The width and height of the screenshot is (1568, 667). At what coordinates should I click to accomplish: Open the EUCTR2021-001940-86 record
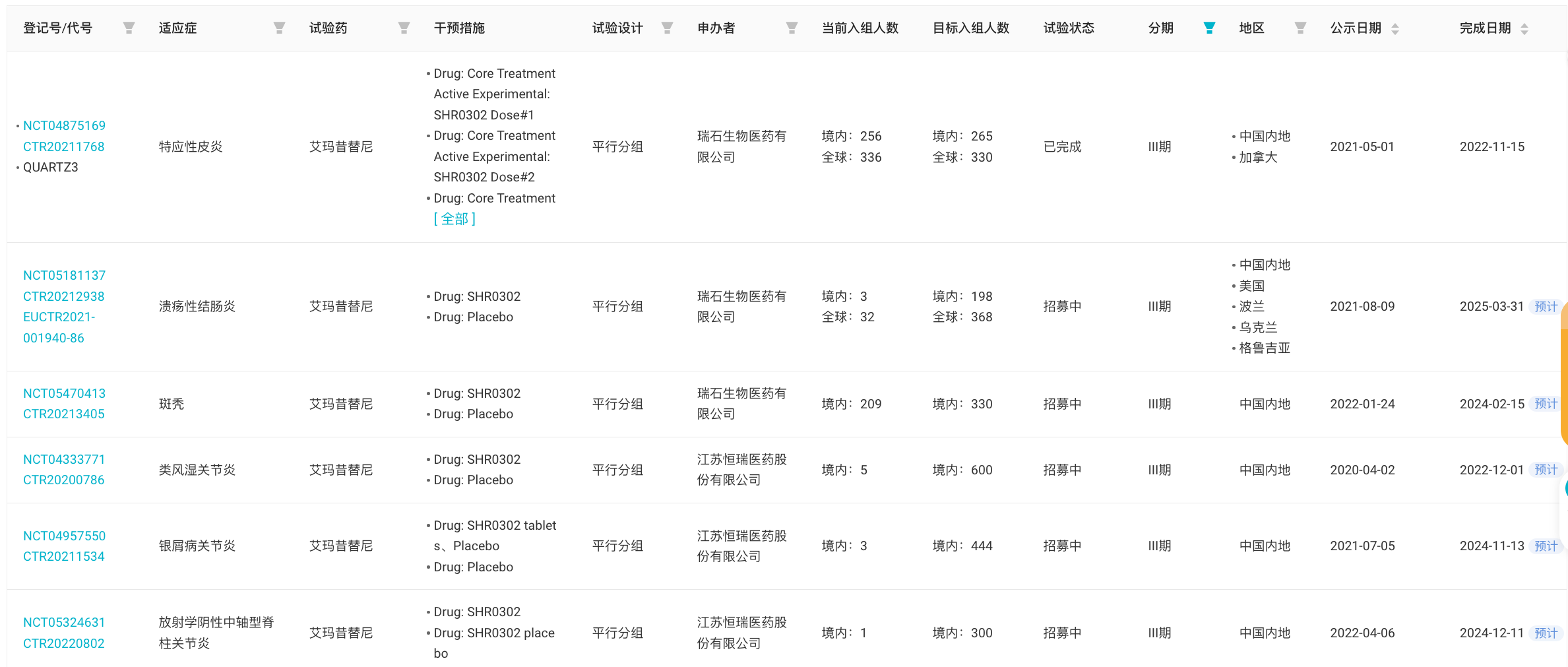(58, 327)
